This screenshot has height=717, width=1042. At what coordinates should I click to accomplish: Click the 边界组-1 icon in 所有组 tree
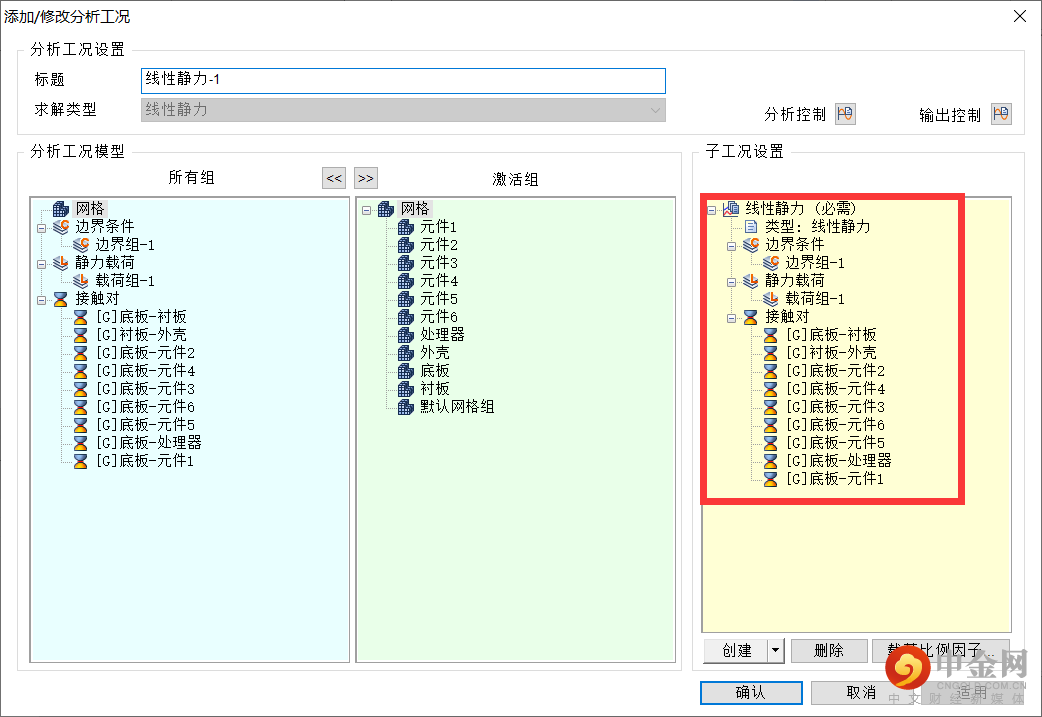tap(80, 245)
